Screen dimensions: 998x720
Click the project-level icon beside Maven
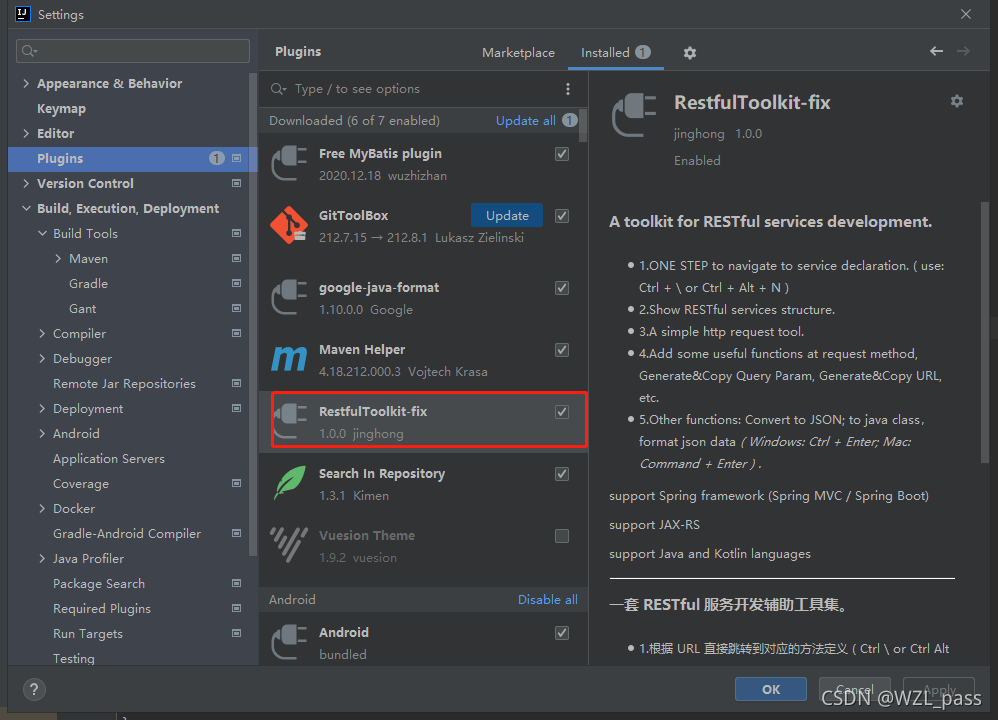click(x=237, y=258)
